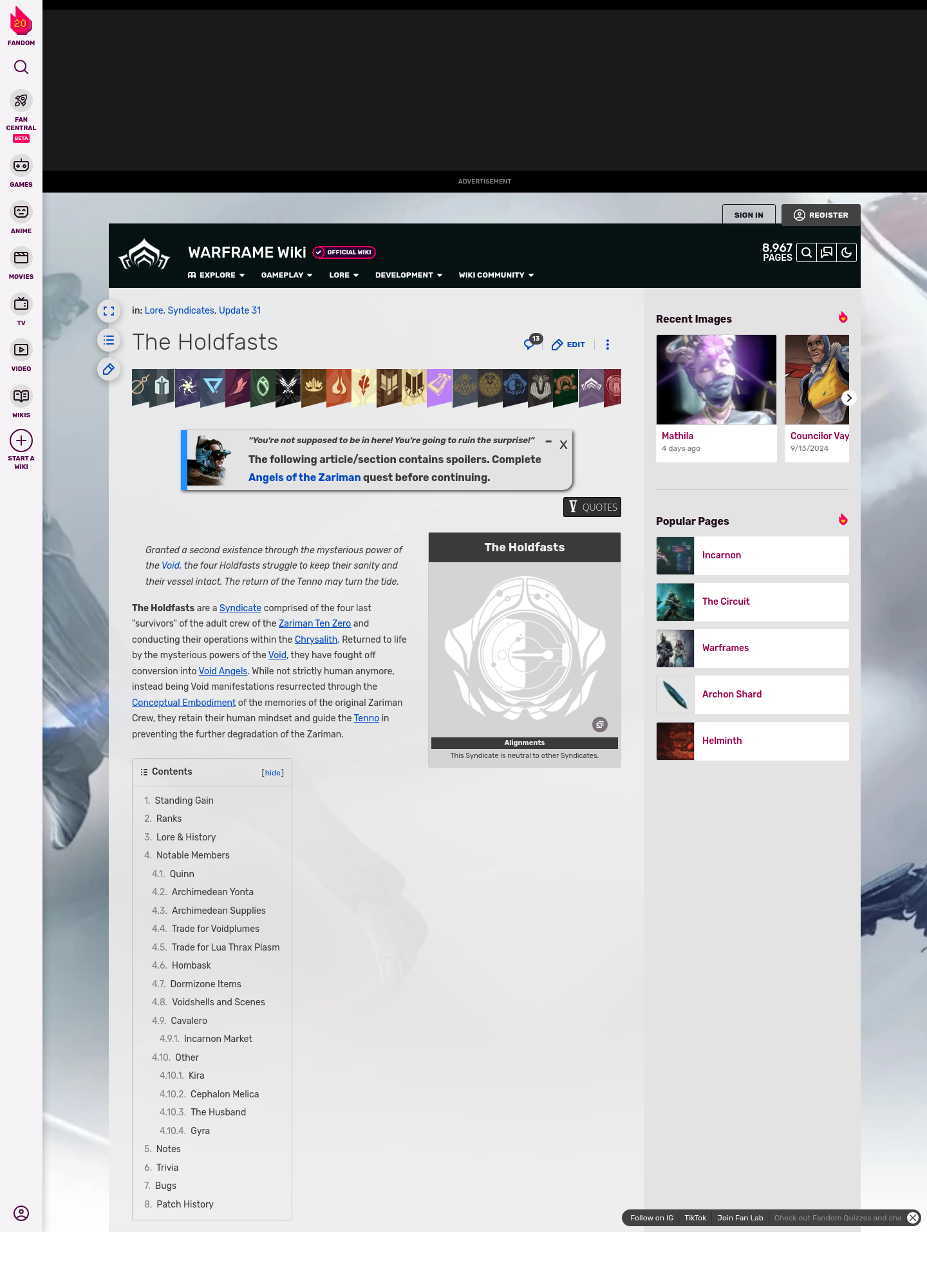Minimize the spoiler warning box
This screenshot has width=927, height=1288.
click(x=548, y=442)
